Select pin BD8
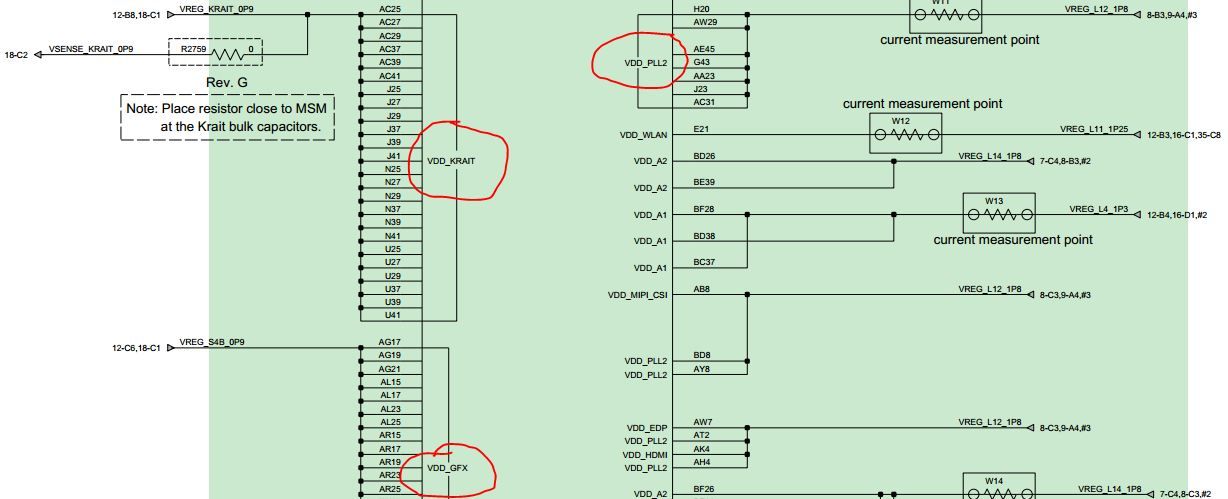The image size is (1228, 499). [702, 355]
